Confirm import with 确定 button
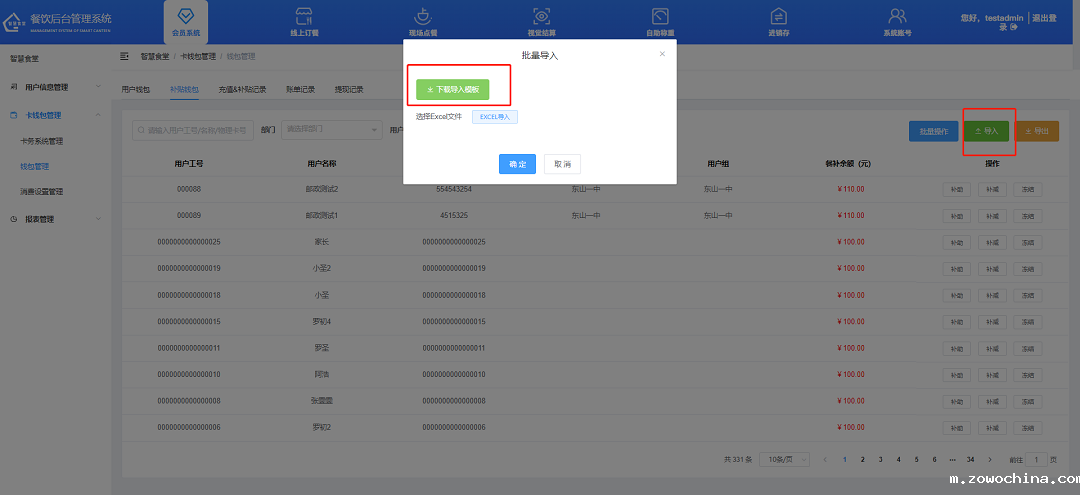Screen dimensions: 1080x495 (x=517, y=164)
